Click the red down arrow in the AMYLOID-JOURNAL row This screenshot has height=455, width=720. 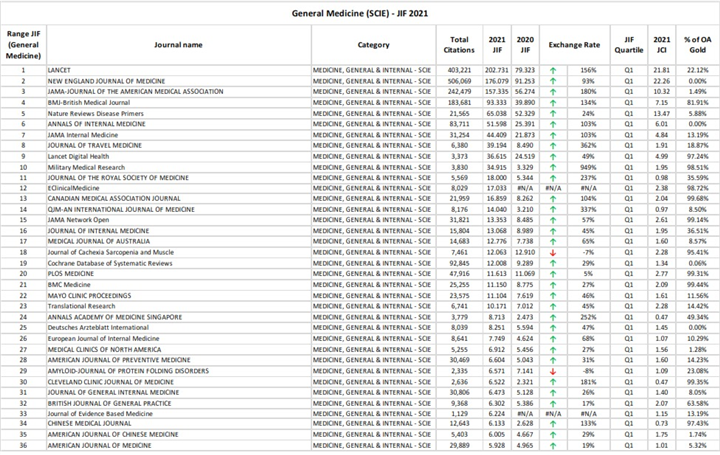point(553,371)
